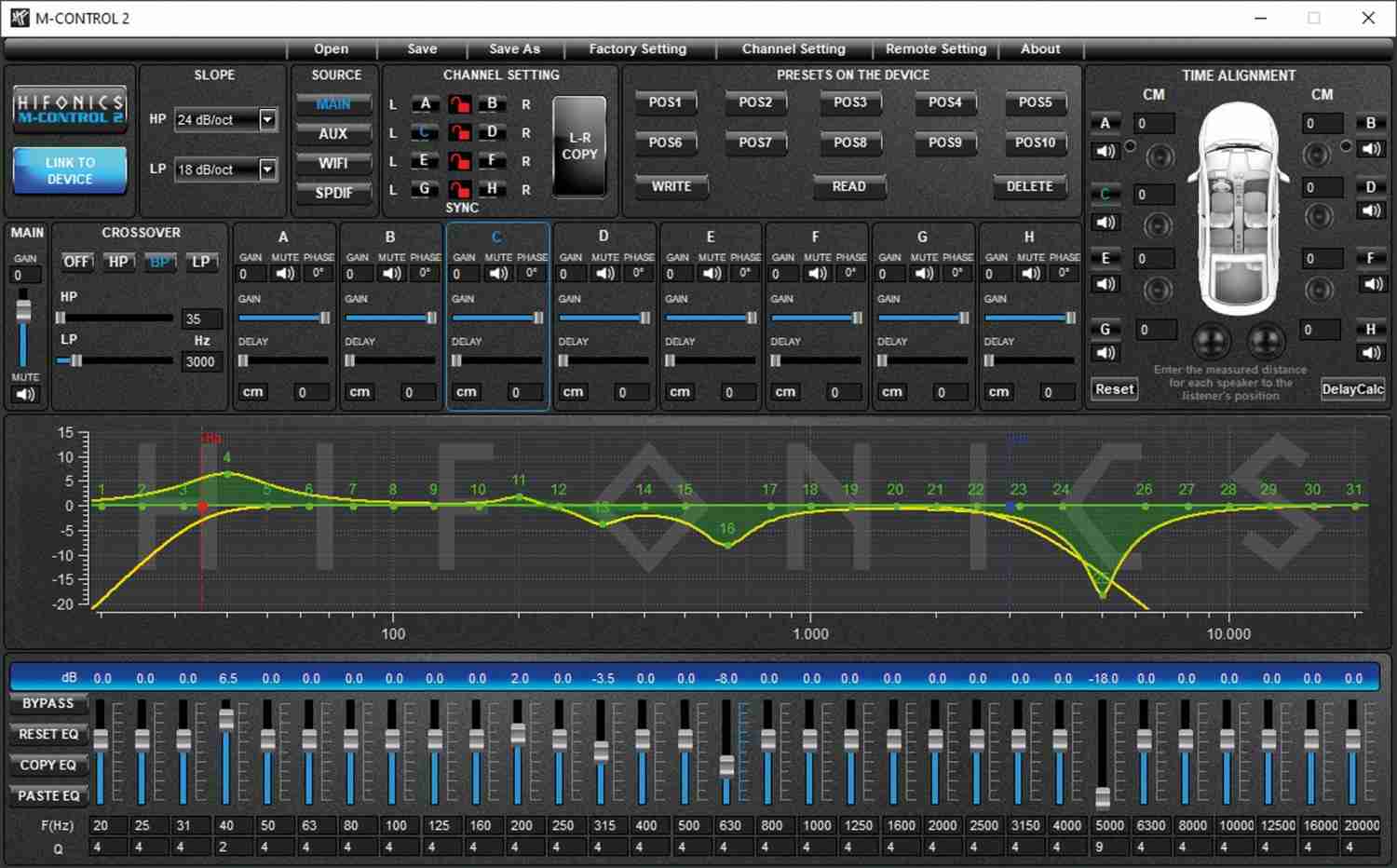The height and width of the screenshot is (868, 1397).
Task: Click the Time Alignment speaker icon under A
Action: pos(1105,151)
